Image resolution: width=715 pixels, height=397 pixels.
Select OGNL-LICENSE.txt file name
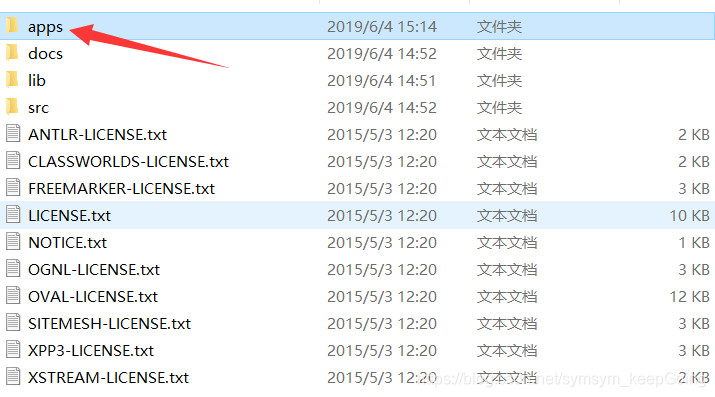94,269
